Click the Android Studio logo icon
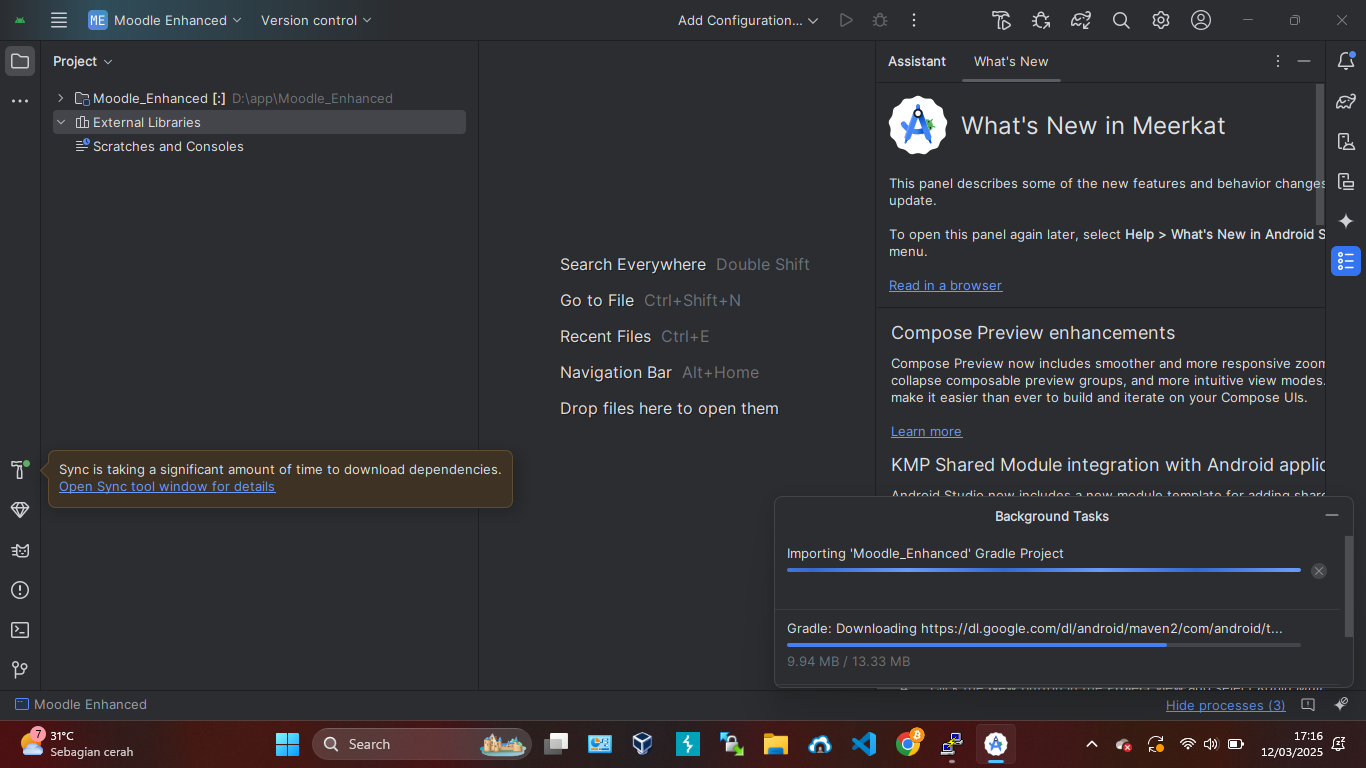Viewport: 1366px width, 768px height. click(x=20, y=20)
